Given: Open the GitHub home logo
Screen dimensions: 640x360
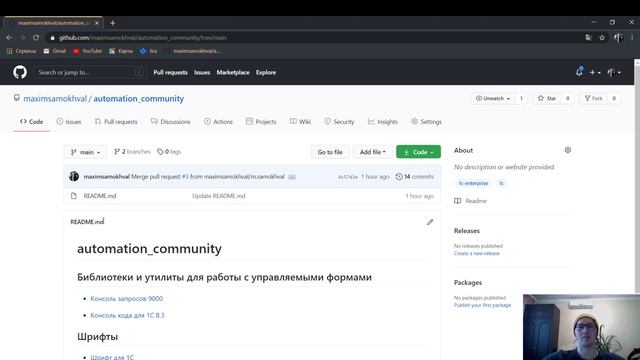Looking at the screenshot, I should (20, 72).
